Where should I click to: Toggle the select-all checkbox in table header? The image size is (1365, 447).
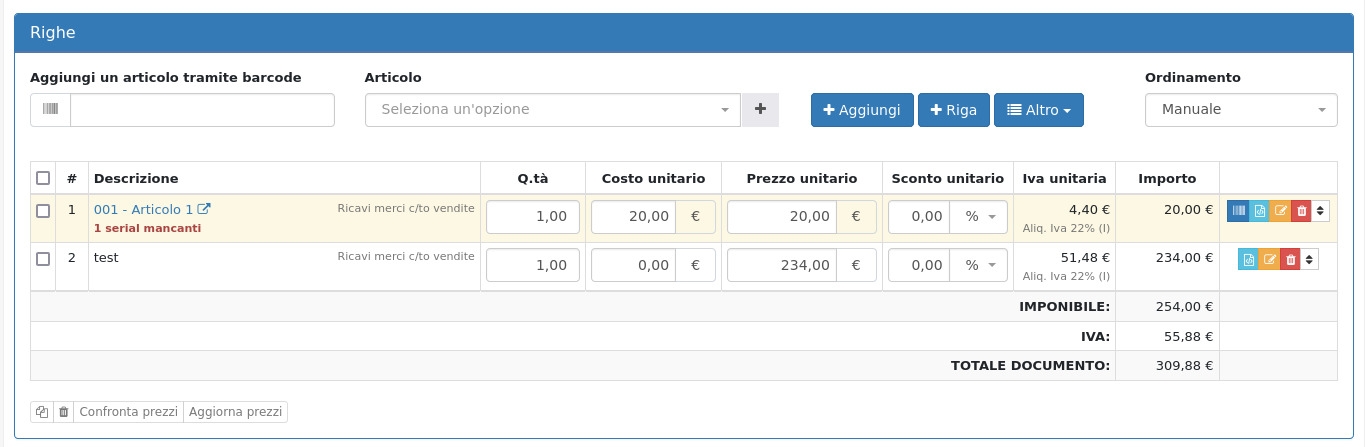43,179
